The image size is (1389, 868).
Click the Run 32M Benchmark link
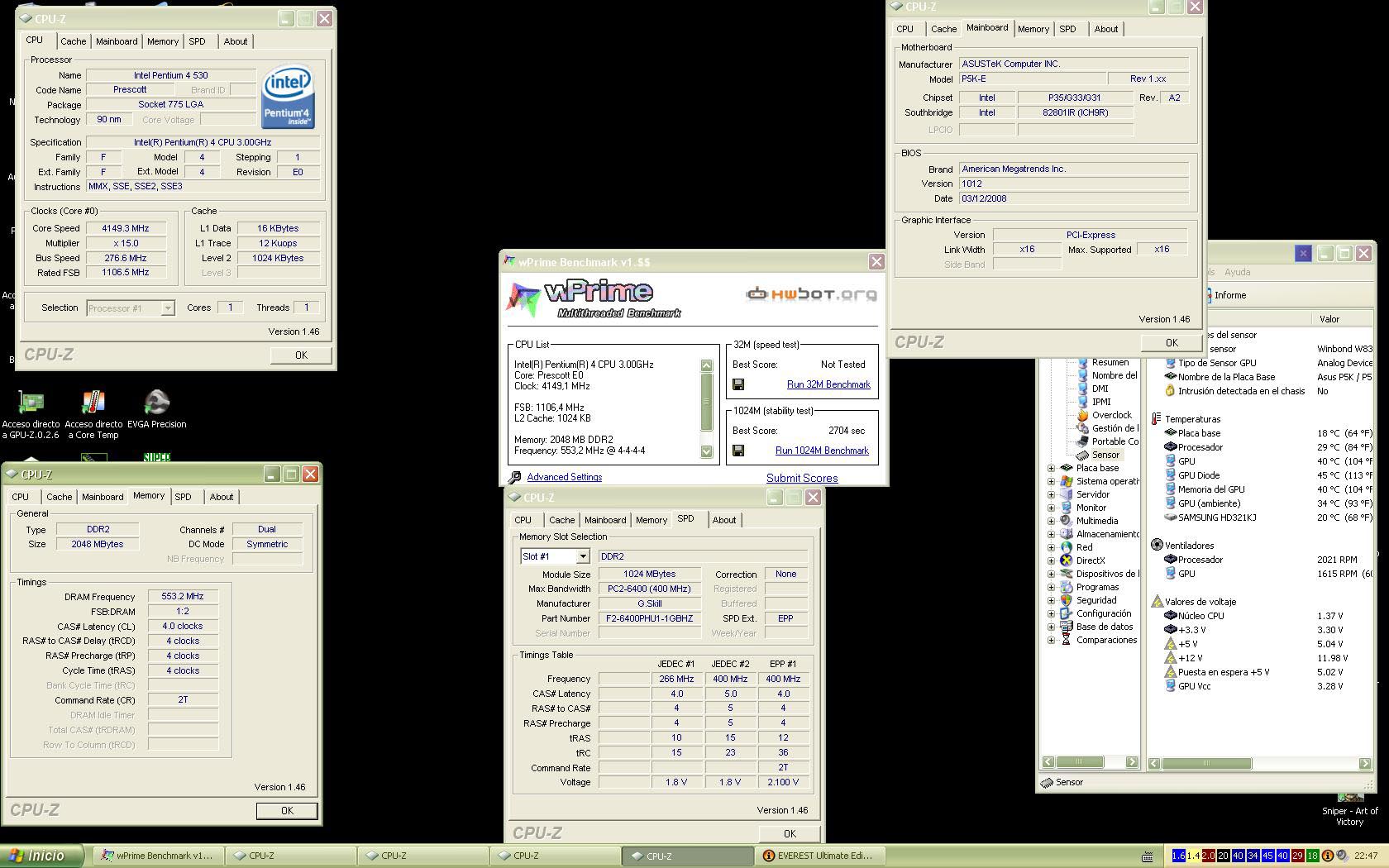(x=828, y=384)
